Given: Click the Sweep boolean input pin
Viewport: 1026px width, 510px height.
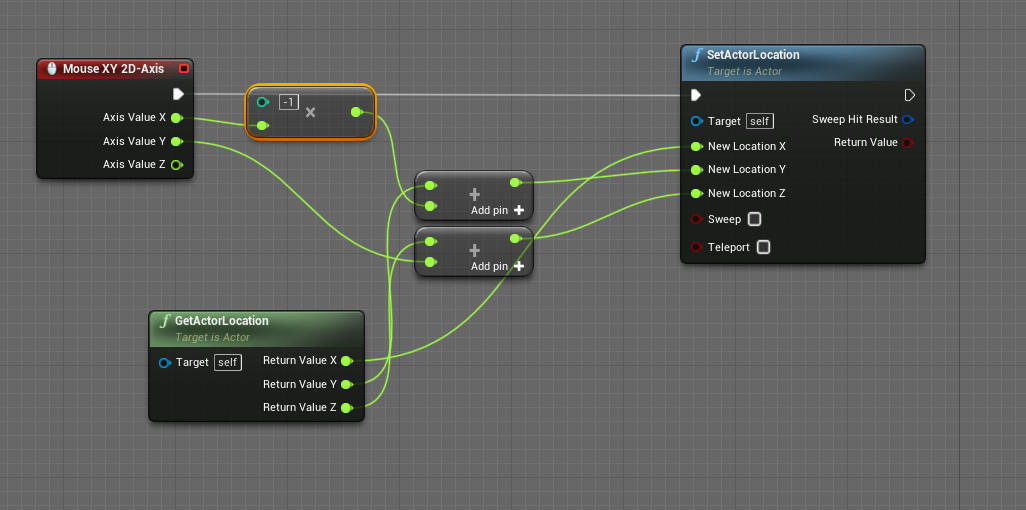Looking at the screenshot, I should [x=696, y=219].
